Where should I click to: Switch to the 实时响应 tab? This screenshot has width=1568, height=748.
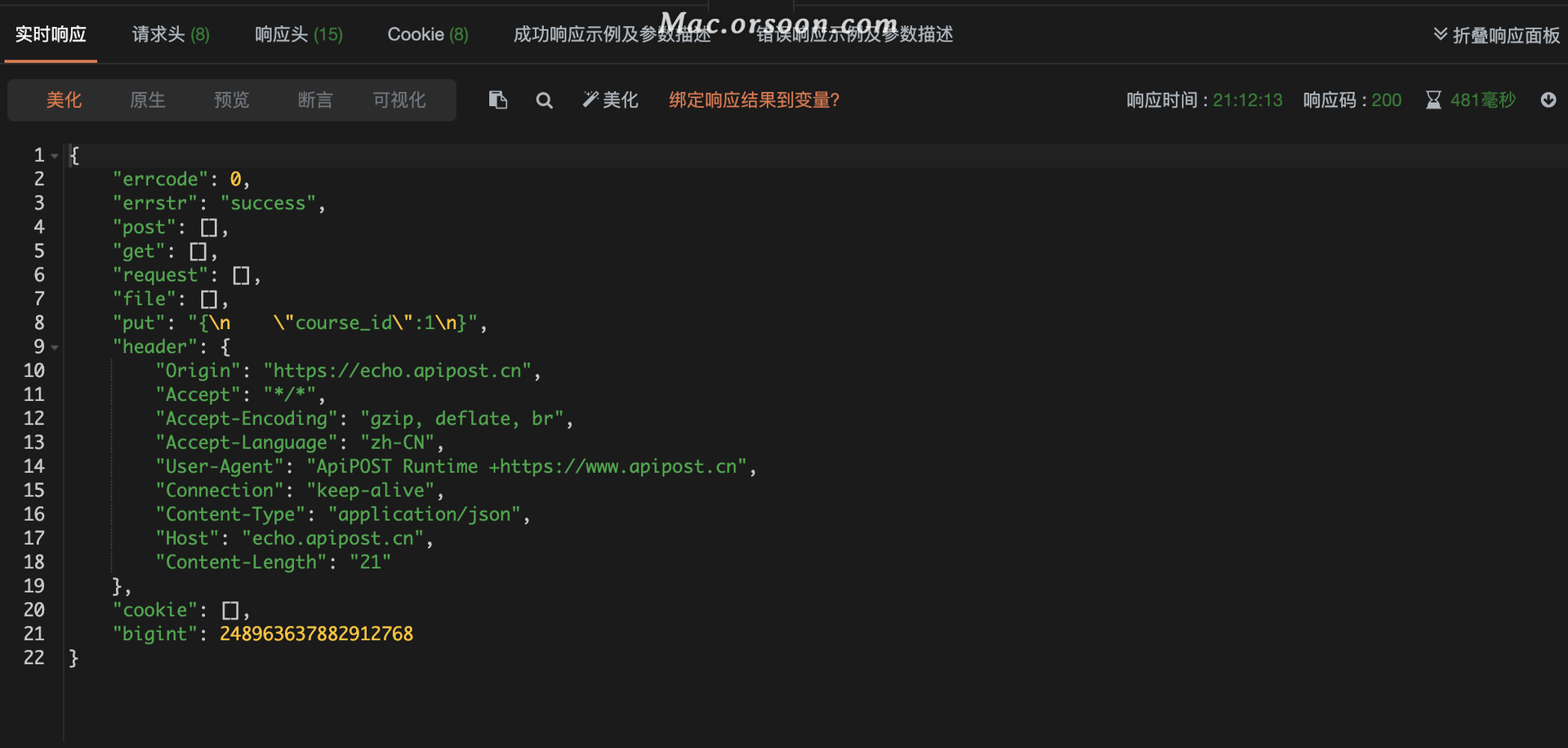tap(51, 34)
